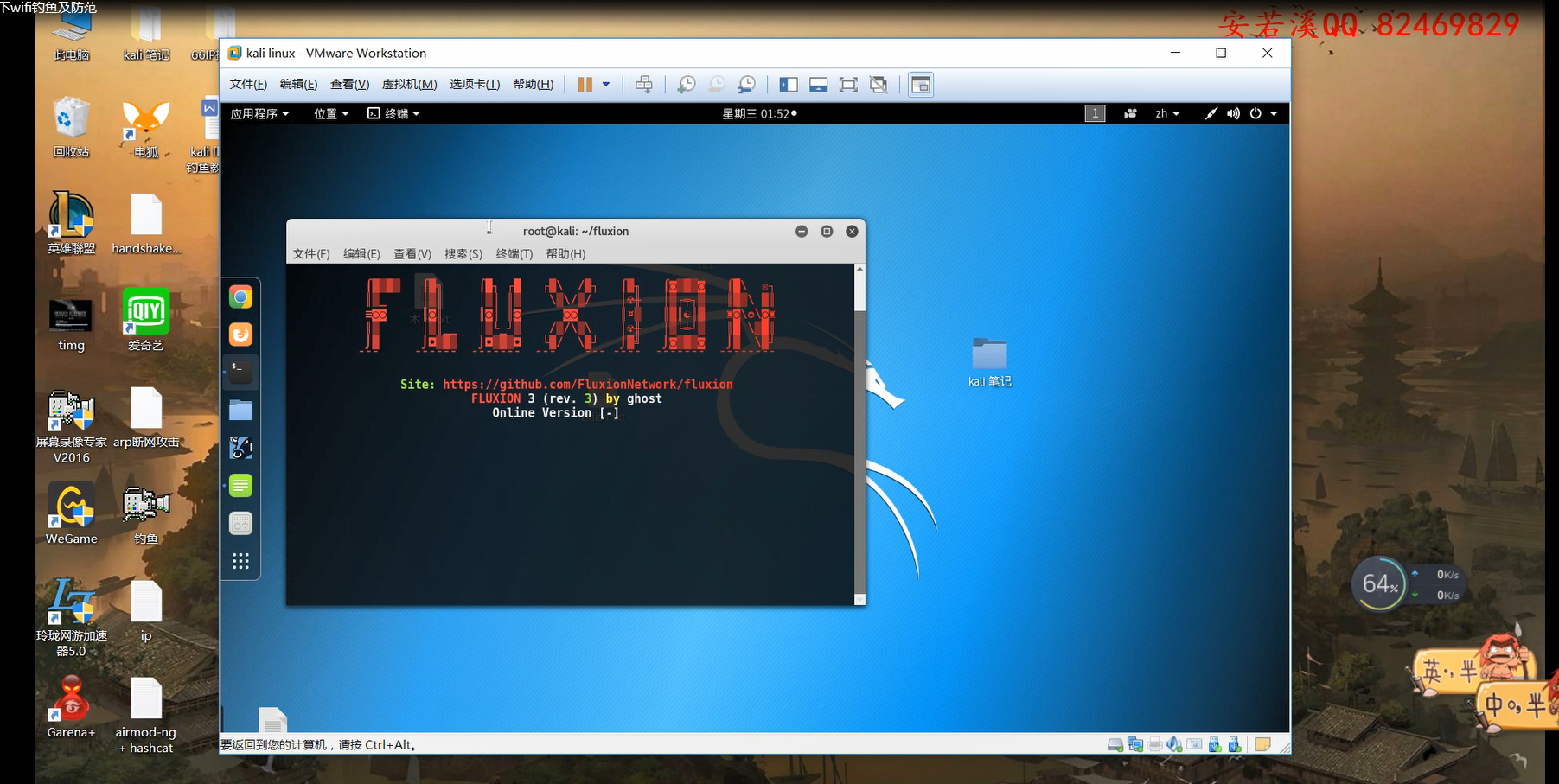
Task: Open Firefox from the Kali dock
Action: 240,335
